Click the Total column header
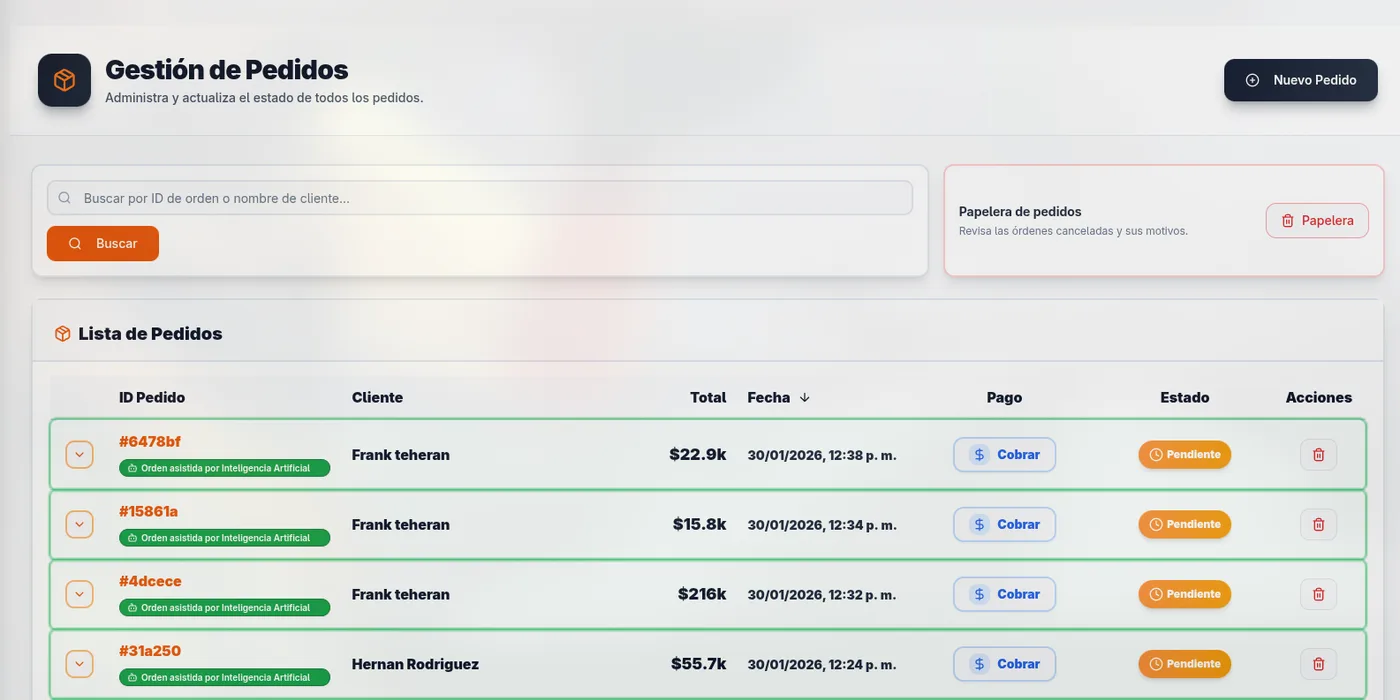Screen dimensions: 1400x700 point(708,398)
